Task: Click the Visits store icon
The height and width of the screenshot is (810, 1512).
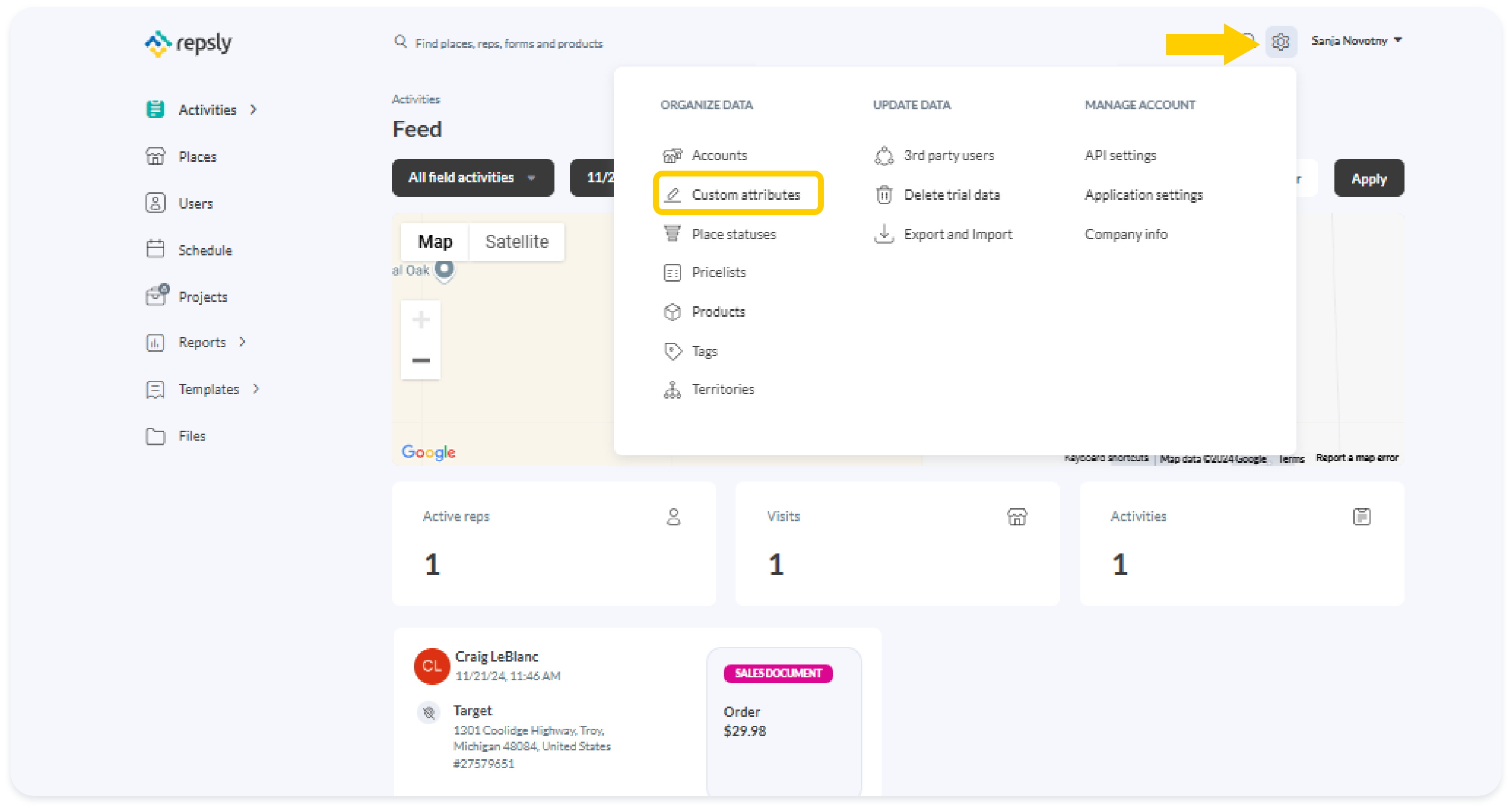Action: click(x=1017, y=517)
